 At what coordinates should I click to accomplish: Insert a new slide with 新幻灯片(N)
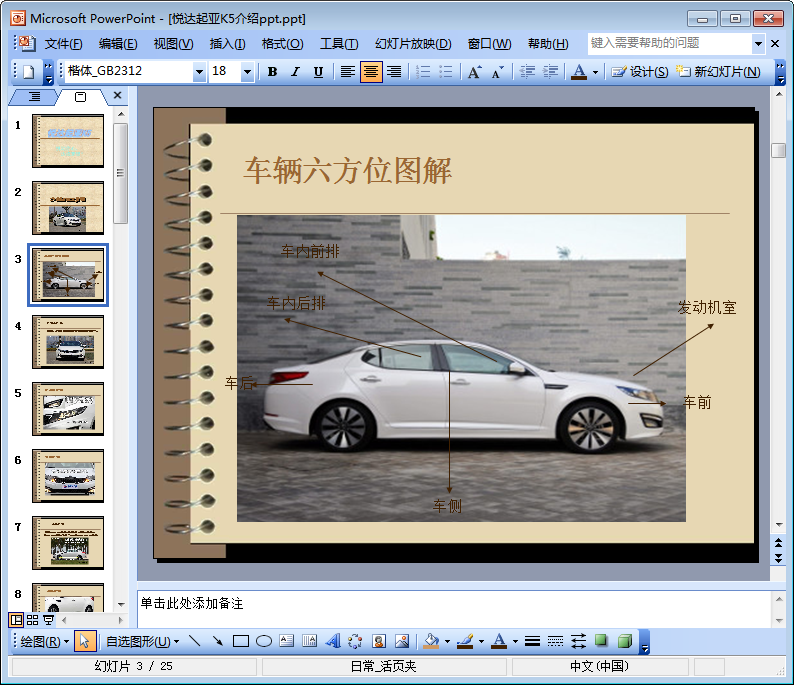tap(718, 72)
